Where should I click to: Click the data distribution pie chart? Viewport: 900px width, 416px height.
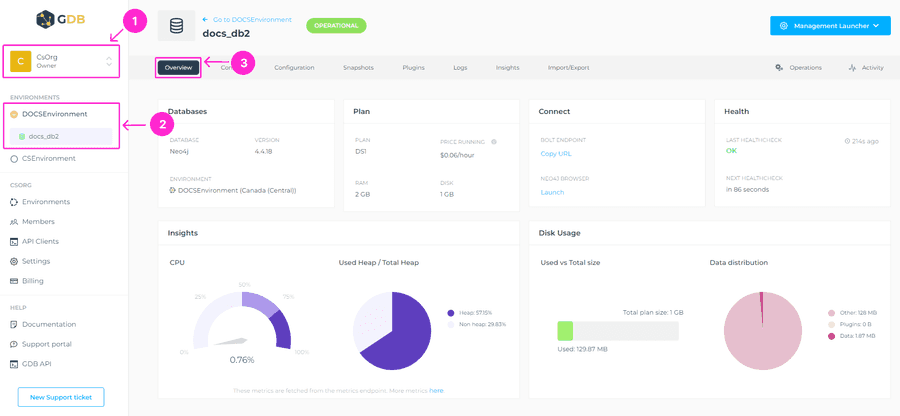pos(763,331)
